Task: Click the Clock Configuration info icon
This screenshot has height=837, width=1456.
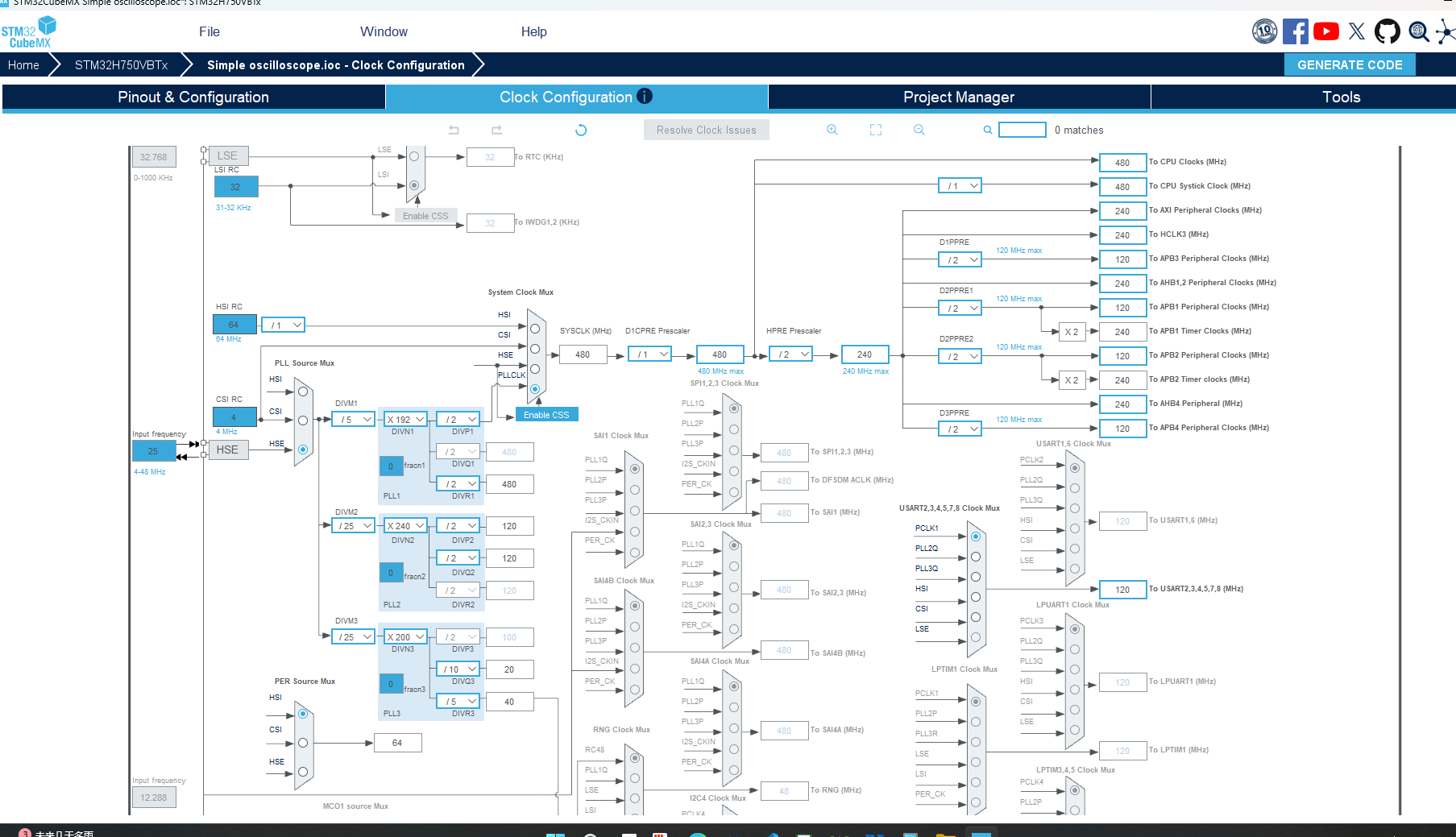Action: (x=645, y=96)
